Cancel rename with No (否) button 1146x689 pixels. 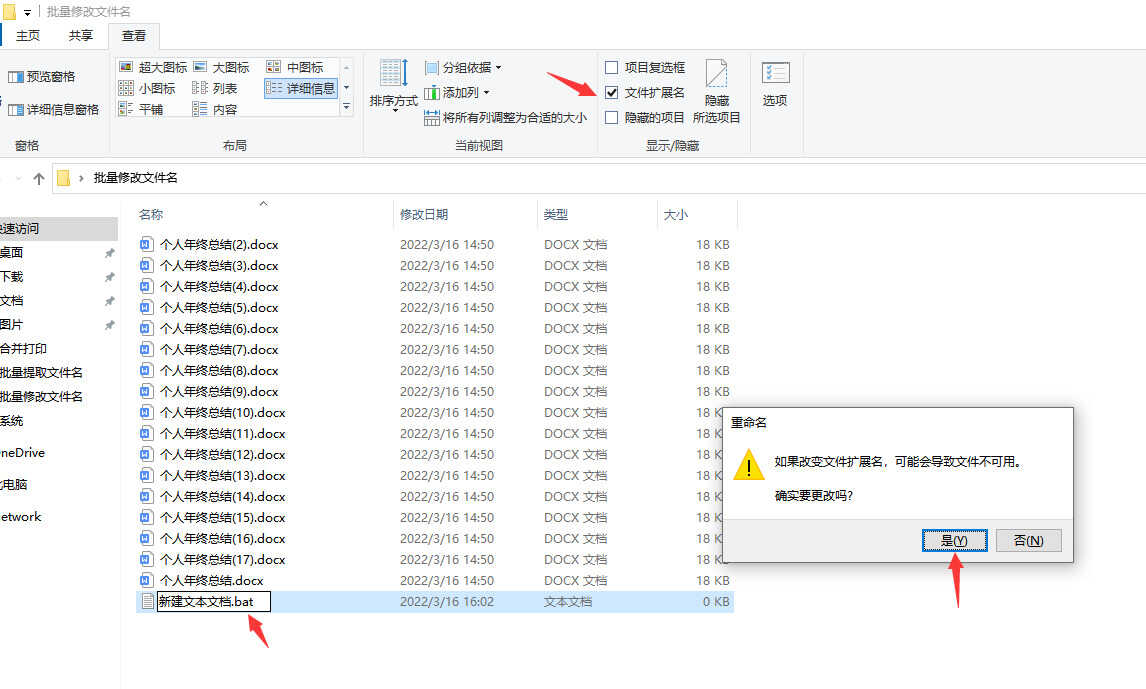coord(1028,540)
